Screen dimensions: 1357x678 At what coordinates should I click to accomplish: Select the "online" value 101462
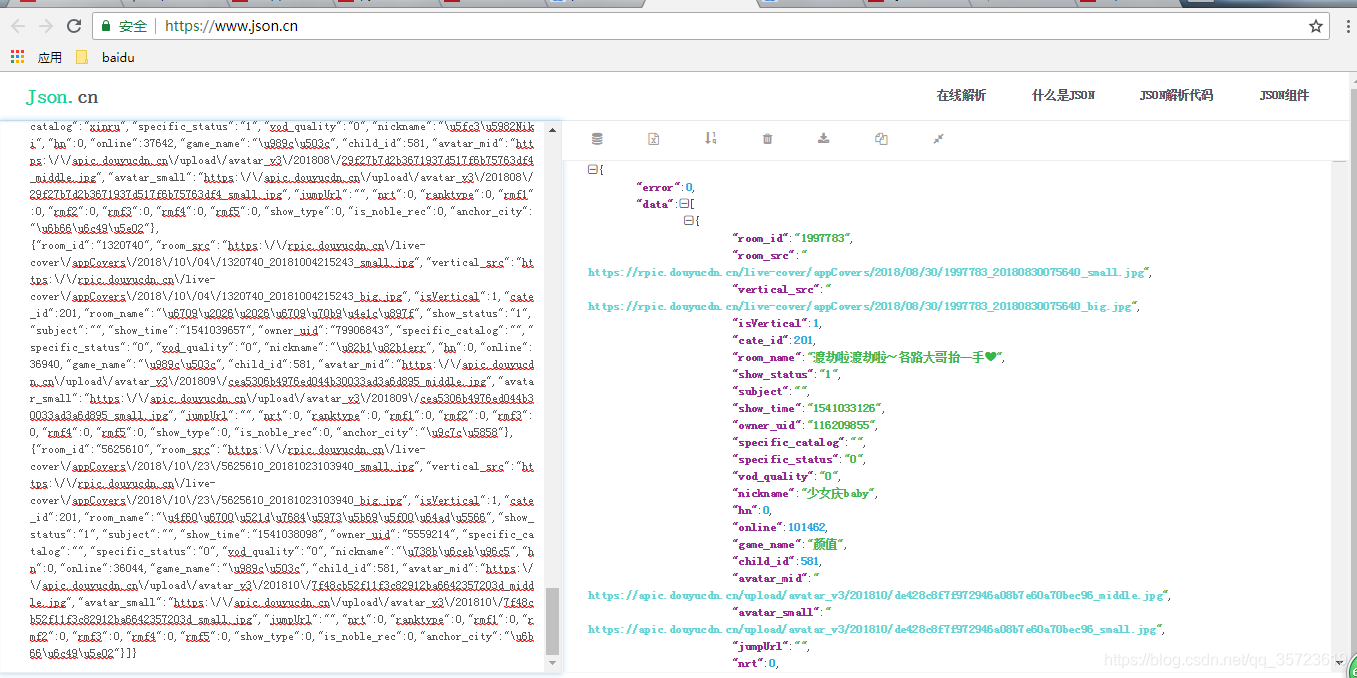tap(806, 527)
